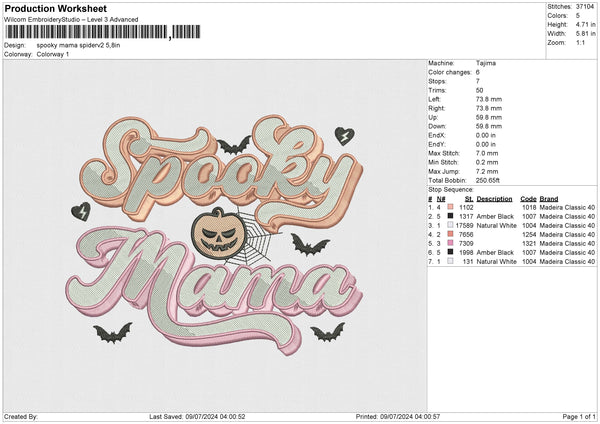Viewport: 600px width, 424px height.
Task: Pick the black swatch in stop row 6
Action: tap(450, 252)
